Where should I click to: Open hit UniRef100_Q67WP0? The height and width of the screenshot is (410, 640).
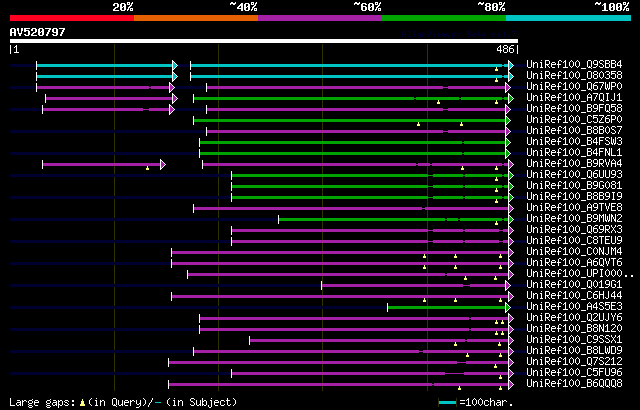pyautogui.click(x=574, y=86)
